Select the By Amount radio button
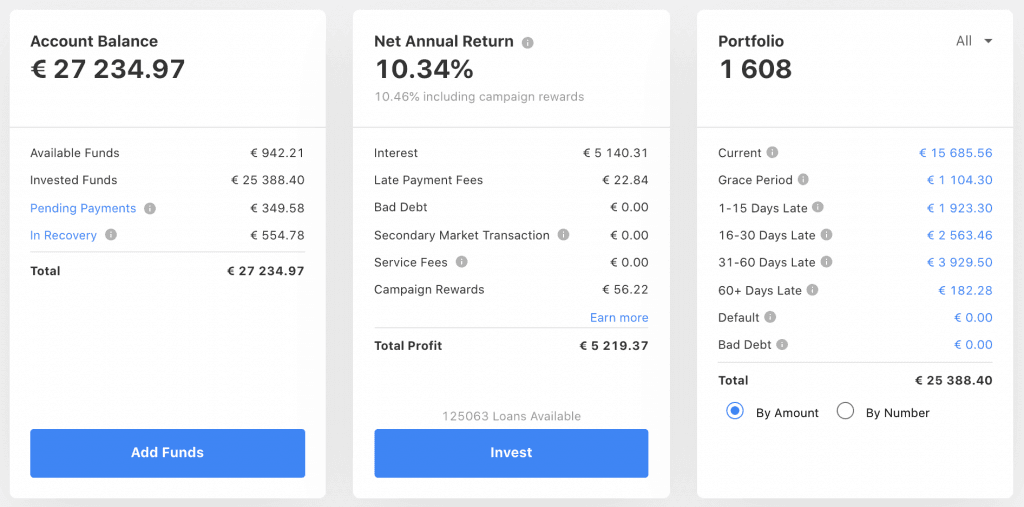 (735, 412)
